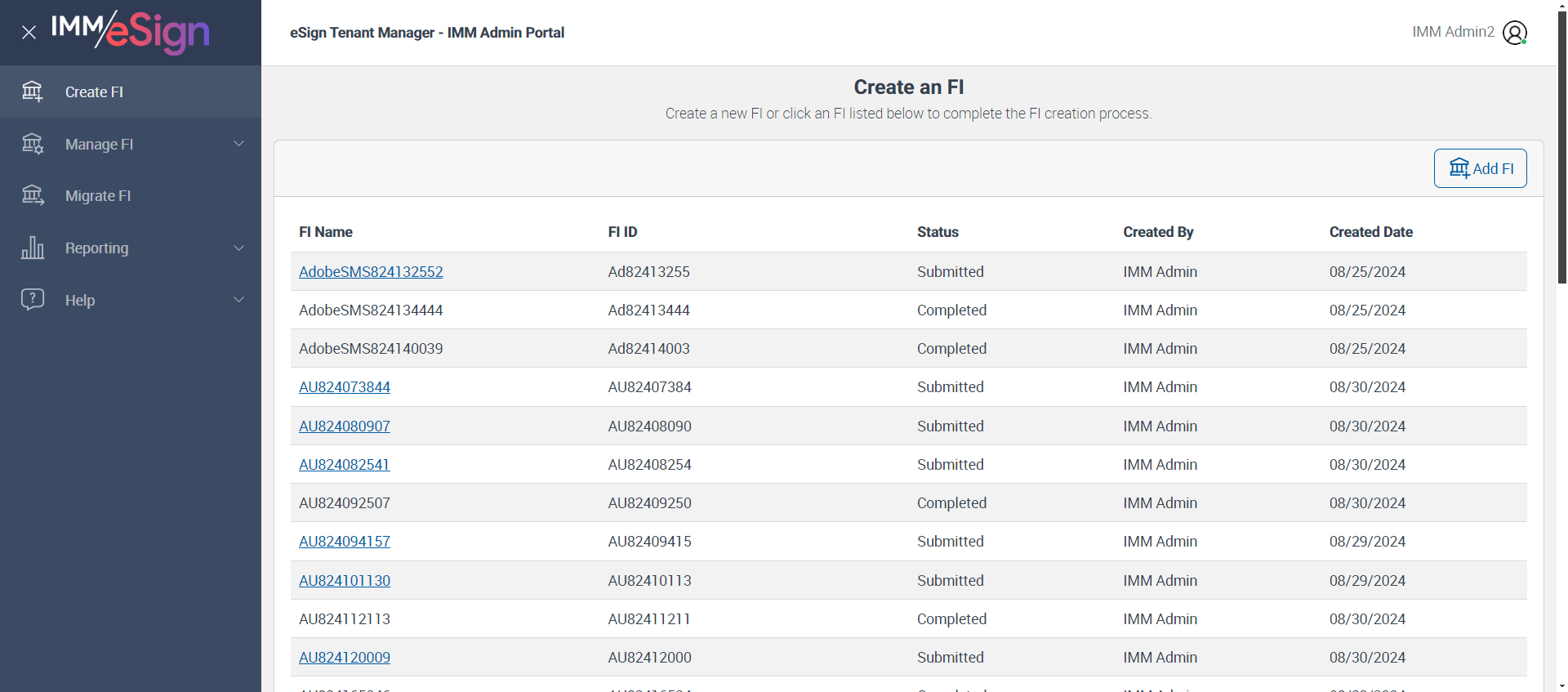This screenshot has height=692, width=1568.
Task: Click FI ID AU82412000
Action: click(650, 657)
